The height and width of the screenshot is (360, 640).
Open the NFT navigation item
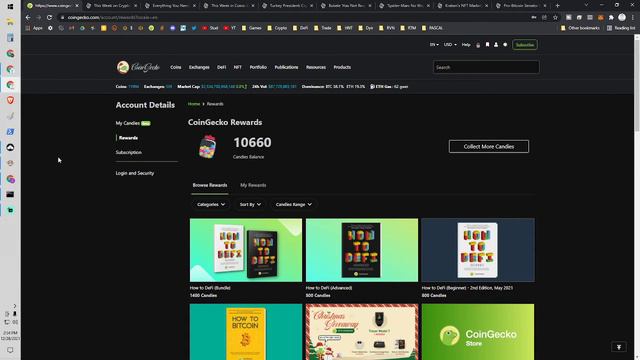tap(238, 67)
